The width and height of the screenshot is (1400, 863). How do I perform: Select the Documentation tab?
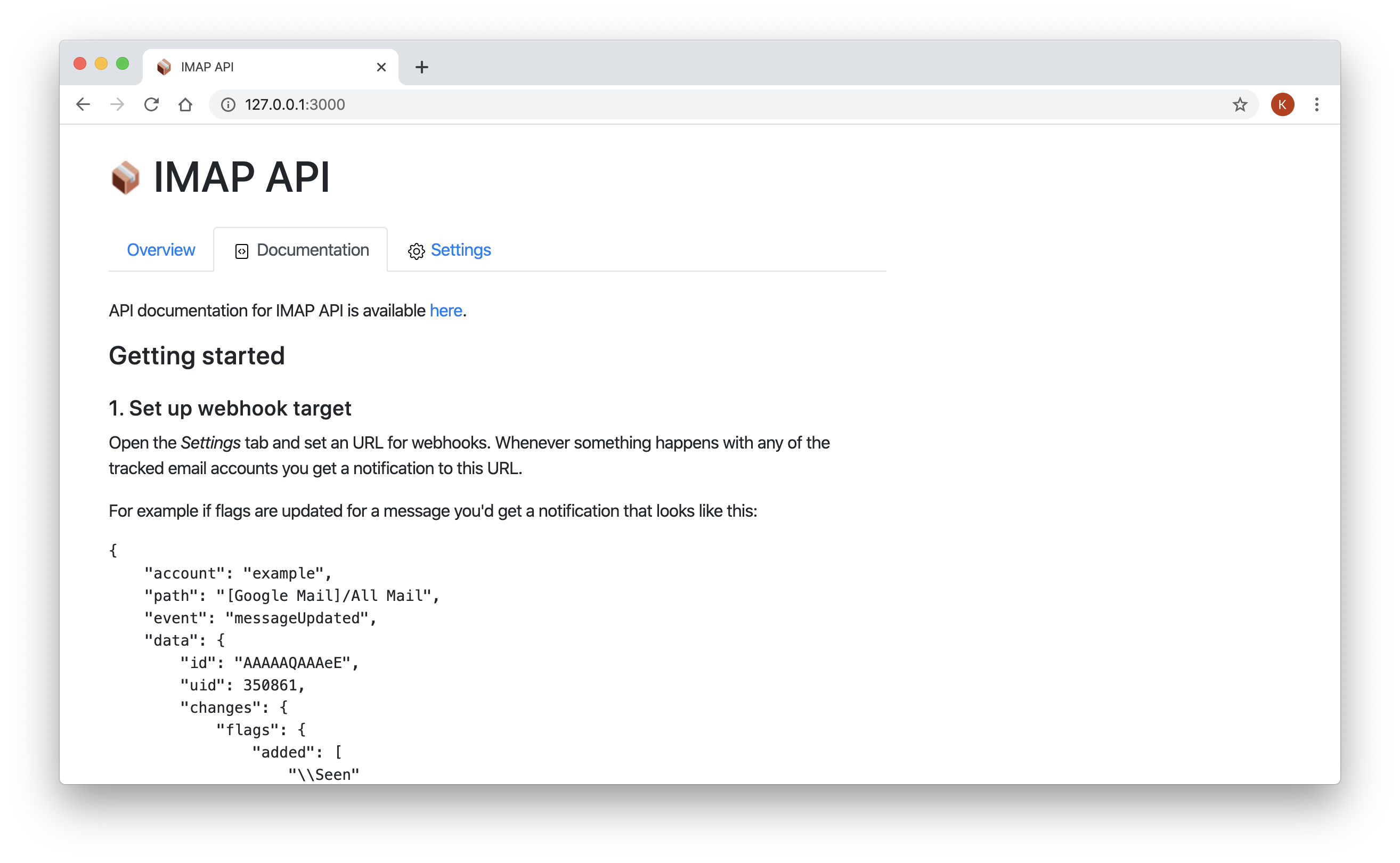point(301,250)
